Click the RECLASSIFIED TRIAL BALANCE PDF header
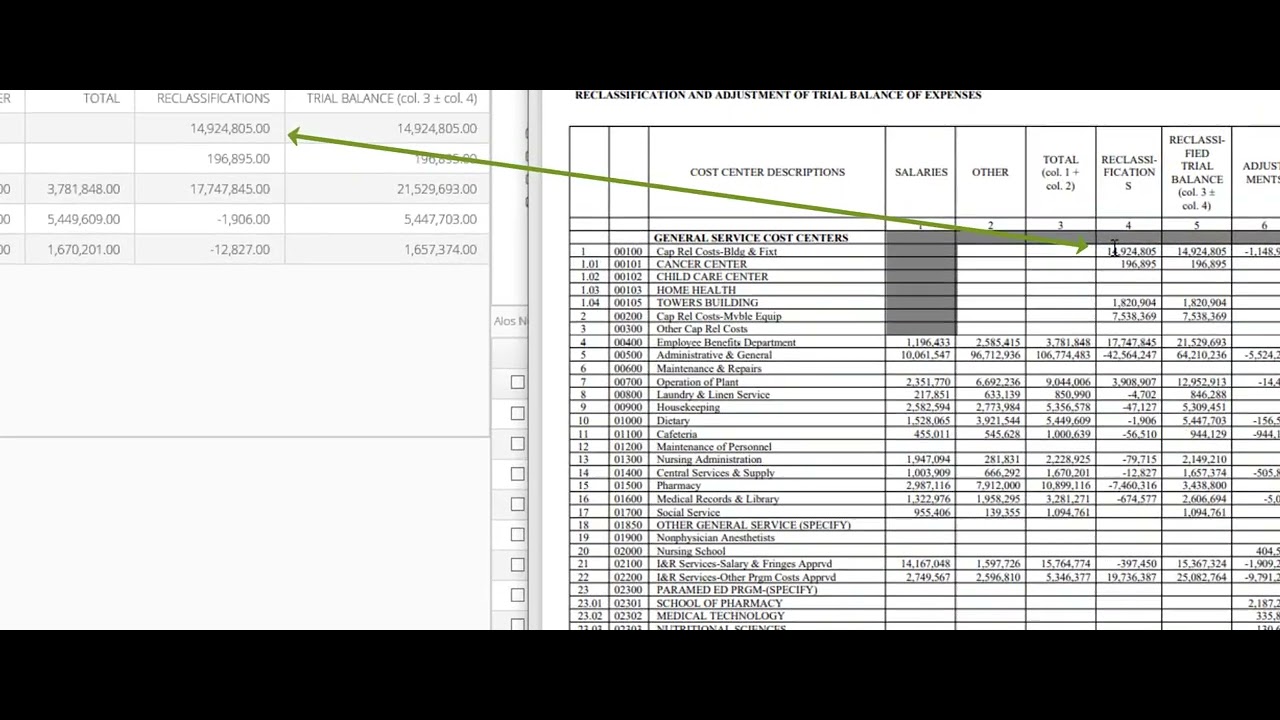The width and height of the screenshot is (1280, 720). point(1196,172)
